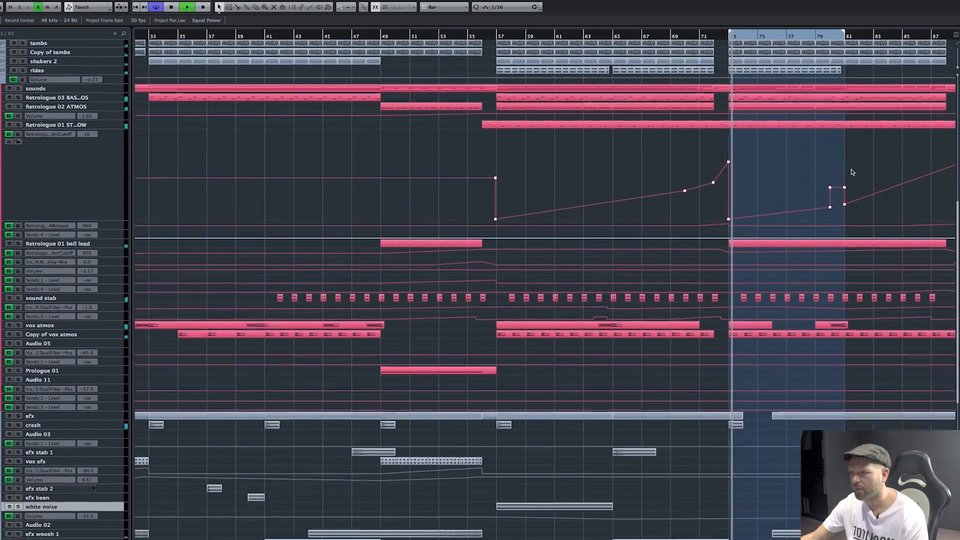Image resolution: width=960 pixels, height=540 pixels.
Task: Solo the white noise track
Action: [x=18, y=507]
